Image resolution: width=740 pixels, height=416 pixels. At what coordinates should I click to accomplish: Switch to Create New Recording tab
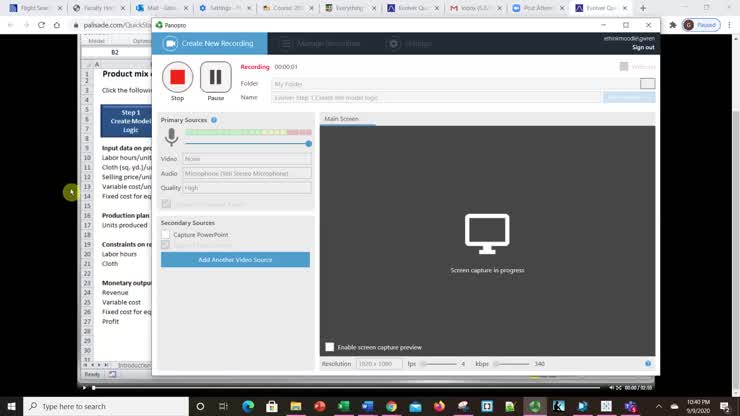(x=210, y=44)
